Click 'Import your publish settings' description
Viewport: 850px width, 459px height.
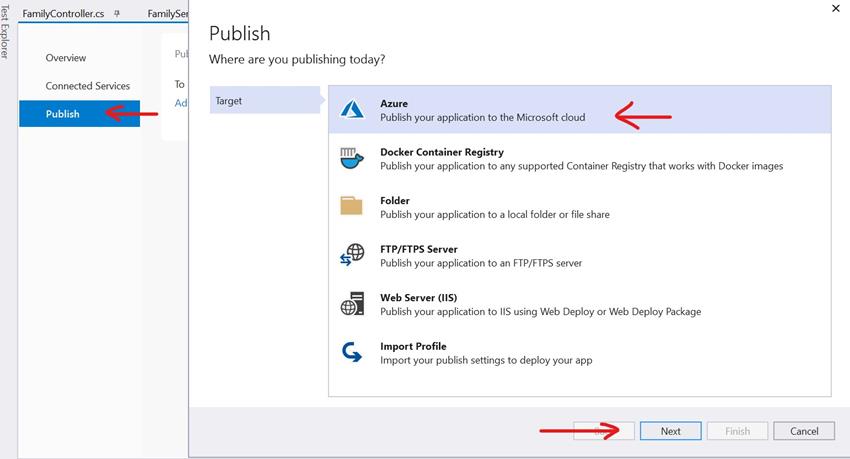(486, 360)
